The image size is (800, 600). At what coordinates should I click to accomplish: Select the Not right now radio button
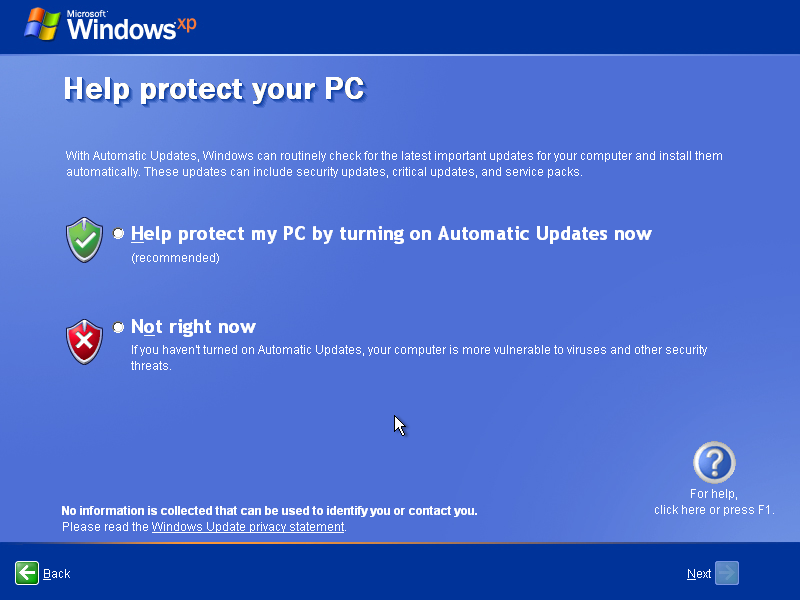pyautogui.click(x=119, y=327)
